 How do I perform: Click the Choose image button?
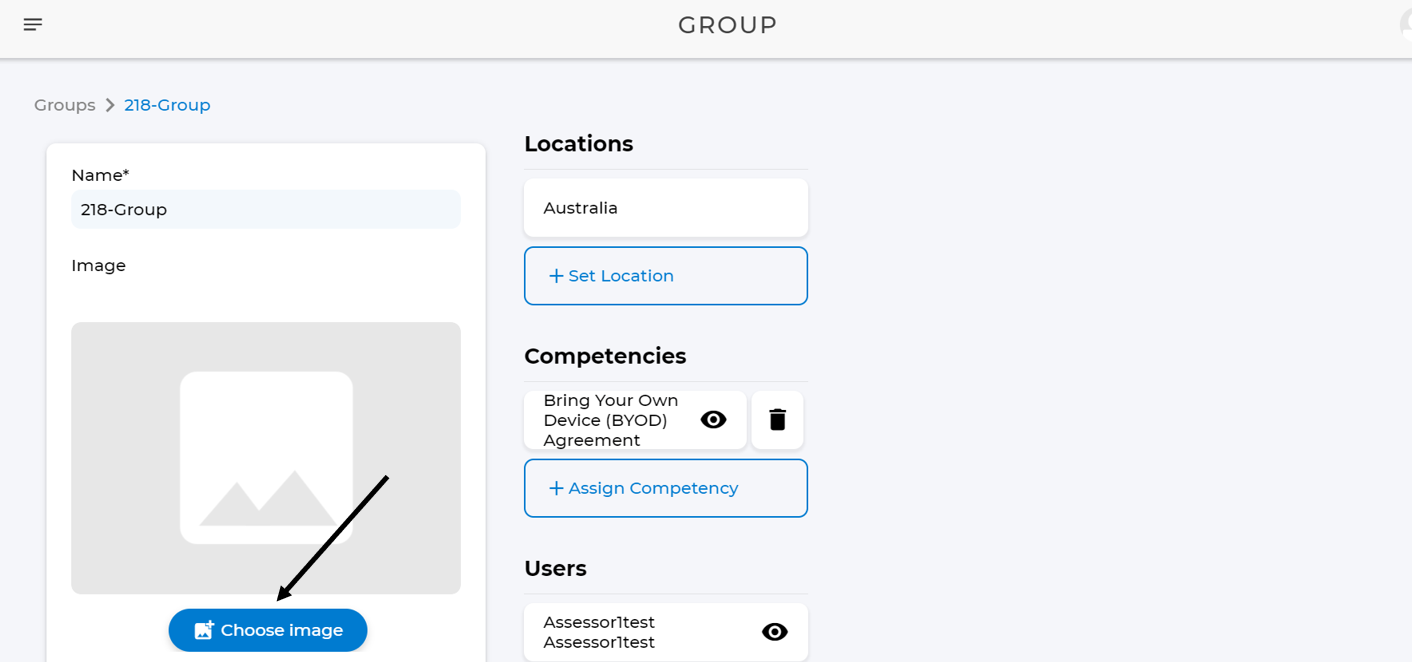tap(268, 630)
